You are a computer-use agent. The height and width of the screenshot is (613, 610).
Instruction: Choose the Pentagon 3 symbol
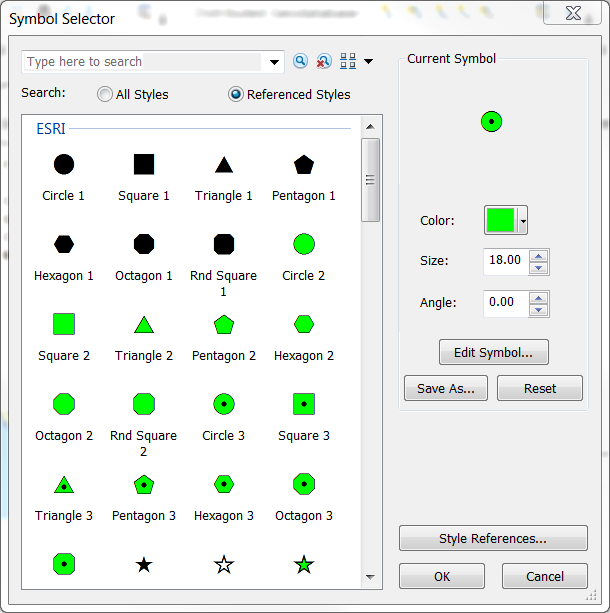pyautogui.click(x=144, y=485)
